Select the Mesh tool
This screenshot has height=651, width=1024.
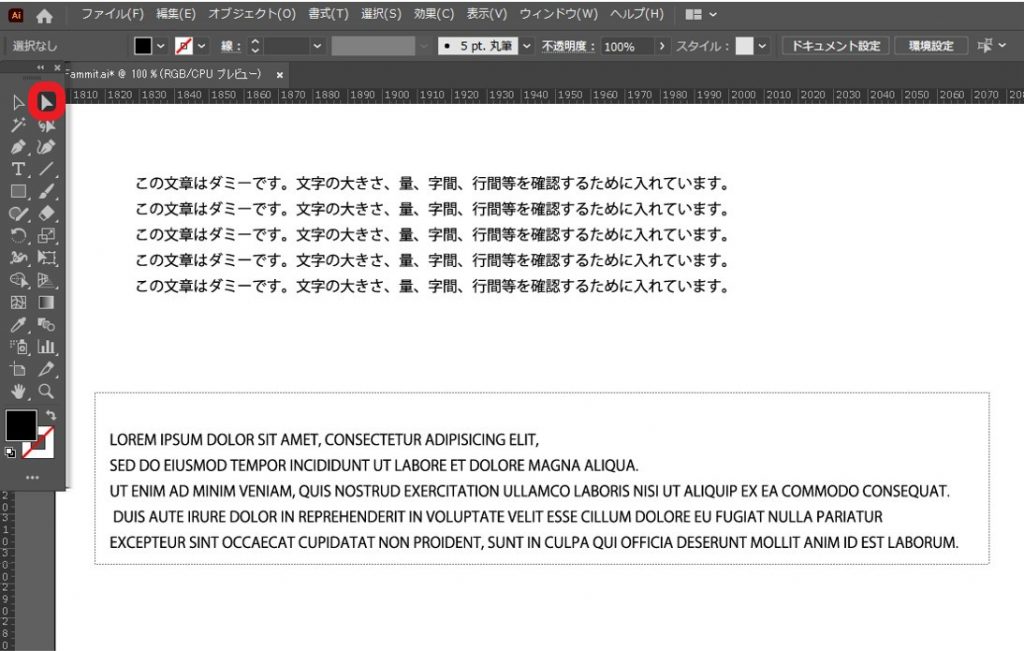point(18,302)
